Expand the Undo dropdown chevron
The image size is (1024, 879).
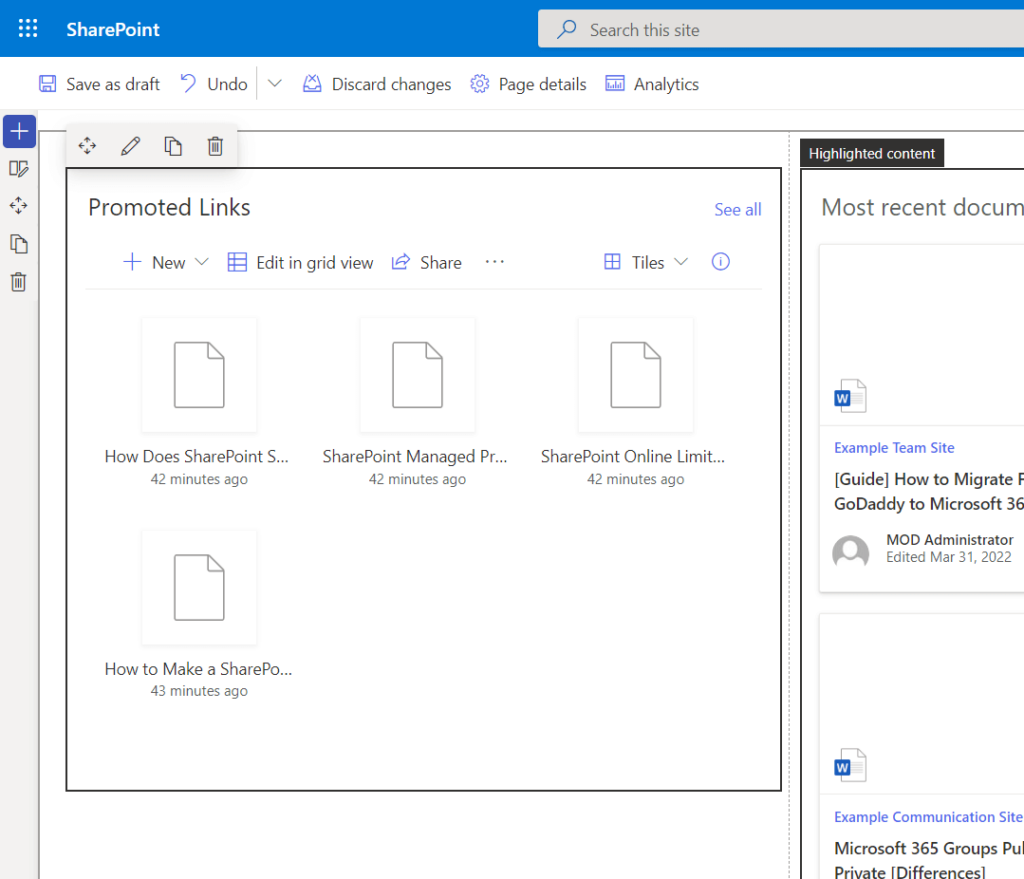coord(275,84)
